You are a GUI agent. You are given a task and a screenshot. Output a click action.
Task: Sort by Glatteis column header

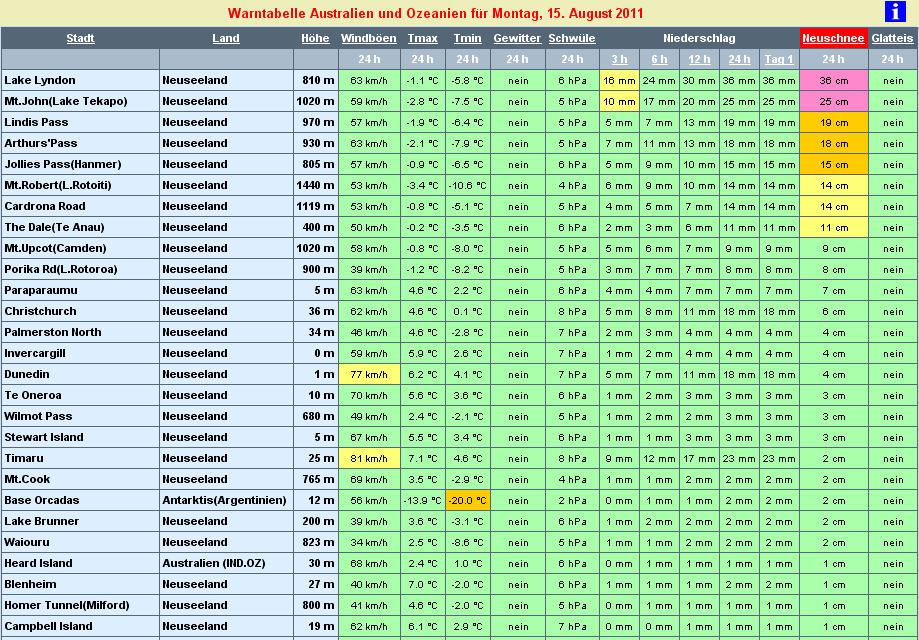[892, 38]
